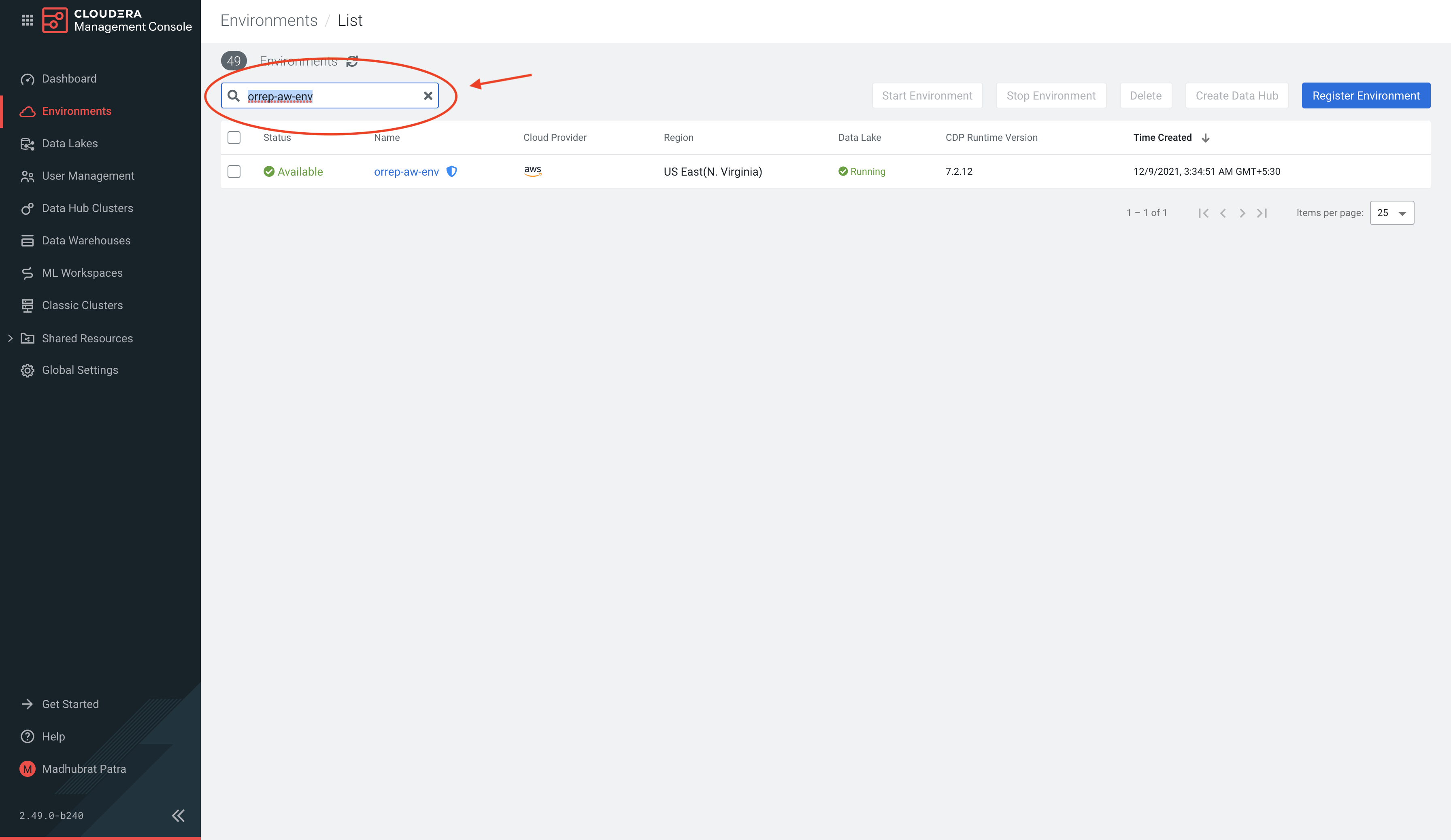The width and height of the screenshot is (1451, 840).
Task: Select the orrep-aw-env row checkbox
Action: (x=234, y=172)
